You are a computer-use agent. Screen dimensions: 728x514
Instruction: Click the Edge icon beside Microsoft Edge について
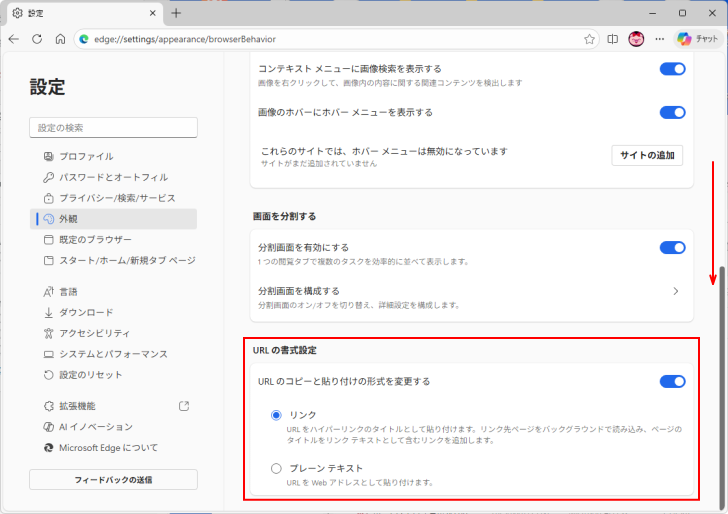48,448
